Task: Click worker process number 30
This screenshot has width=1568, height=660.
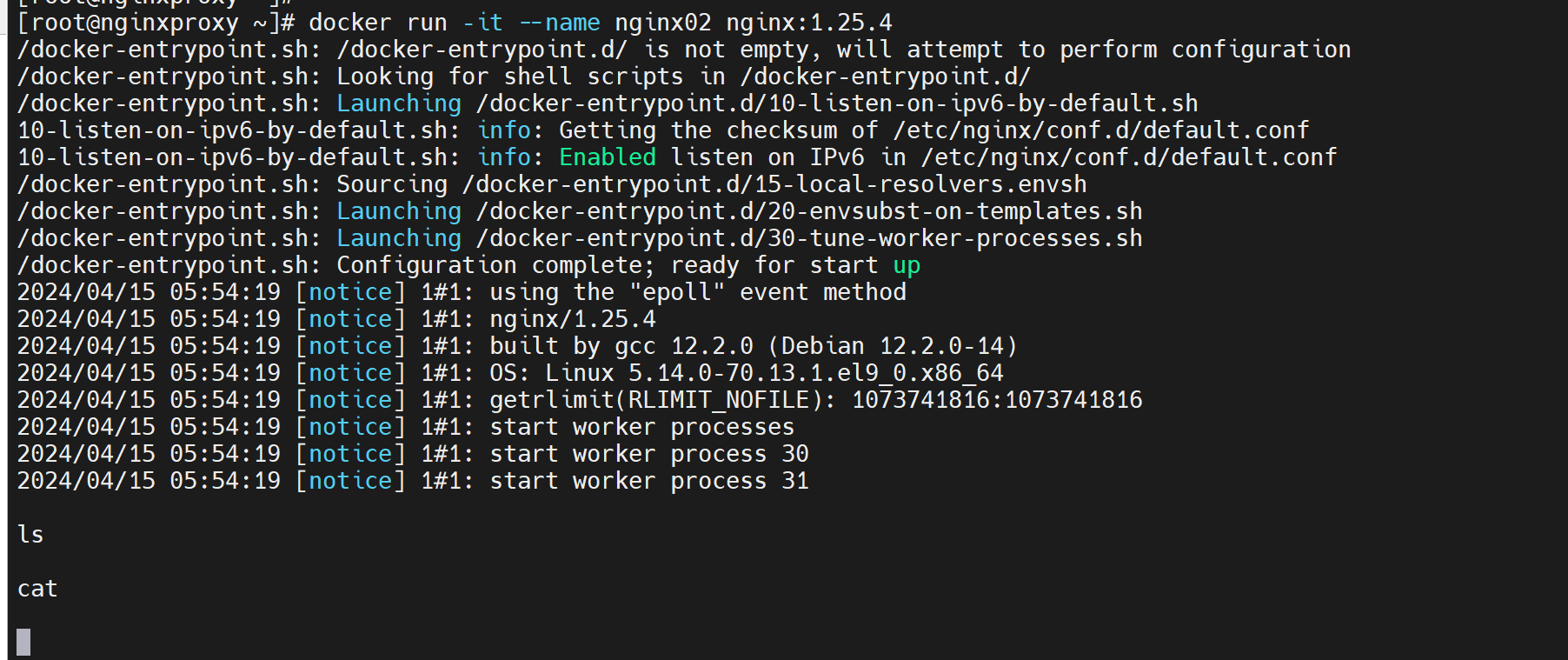Action: pos(794,454)
